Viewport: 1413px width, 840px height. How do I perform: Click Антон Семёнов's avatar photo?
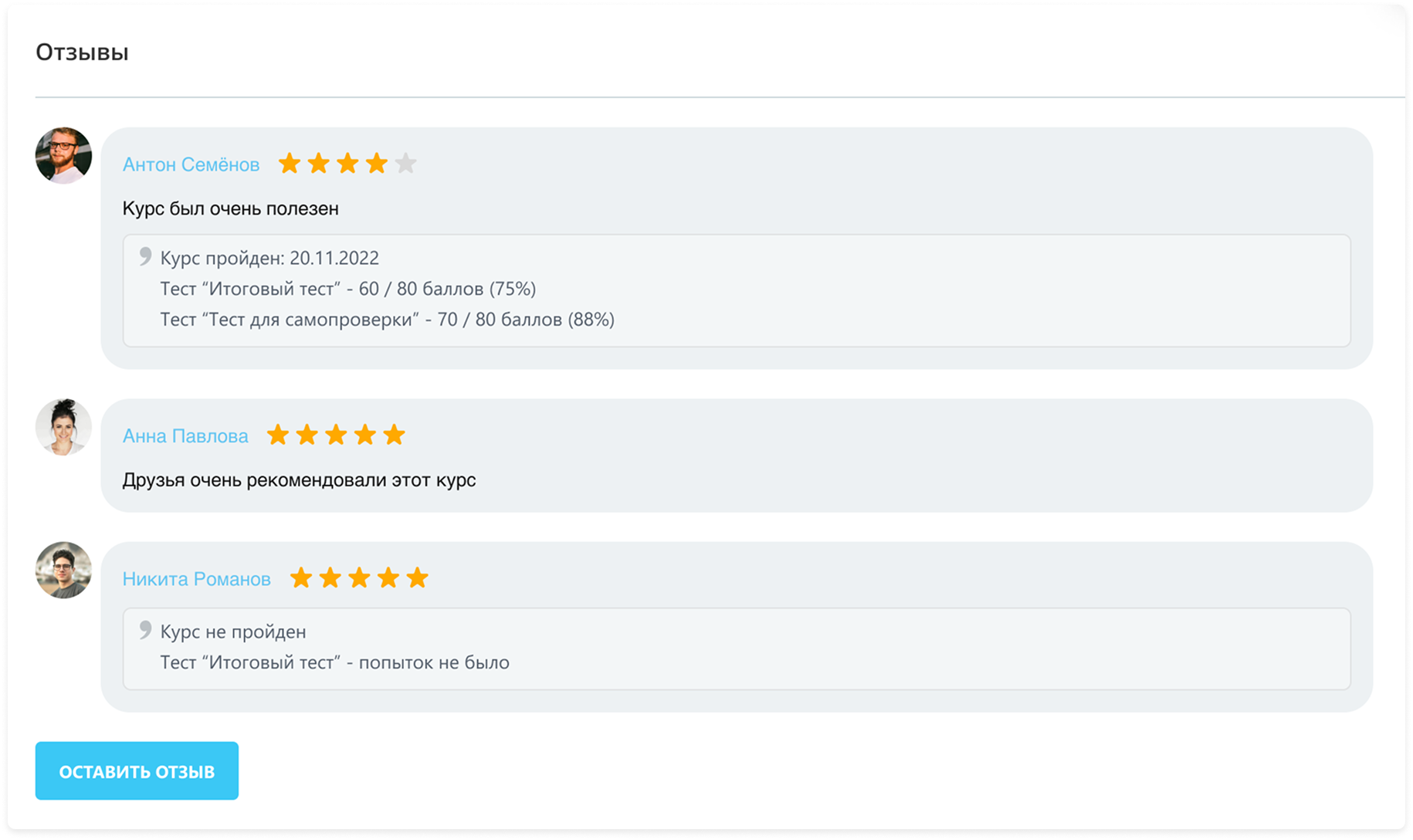click(x=63, y=155)
